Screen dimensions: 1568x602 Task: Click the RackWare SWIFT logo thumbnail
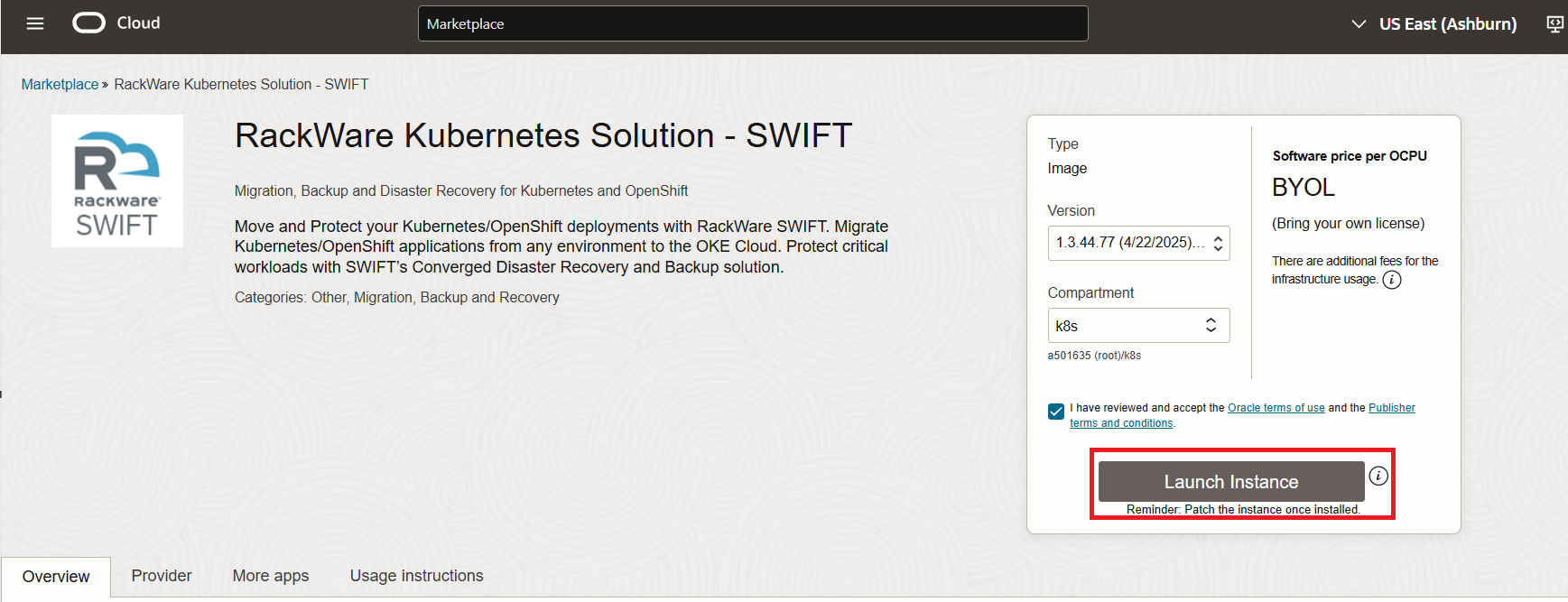pyautogui.click(x=117, y=181)
